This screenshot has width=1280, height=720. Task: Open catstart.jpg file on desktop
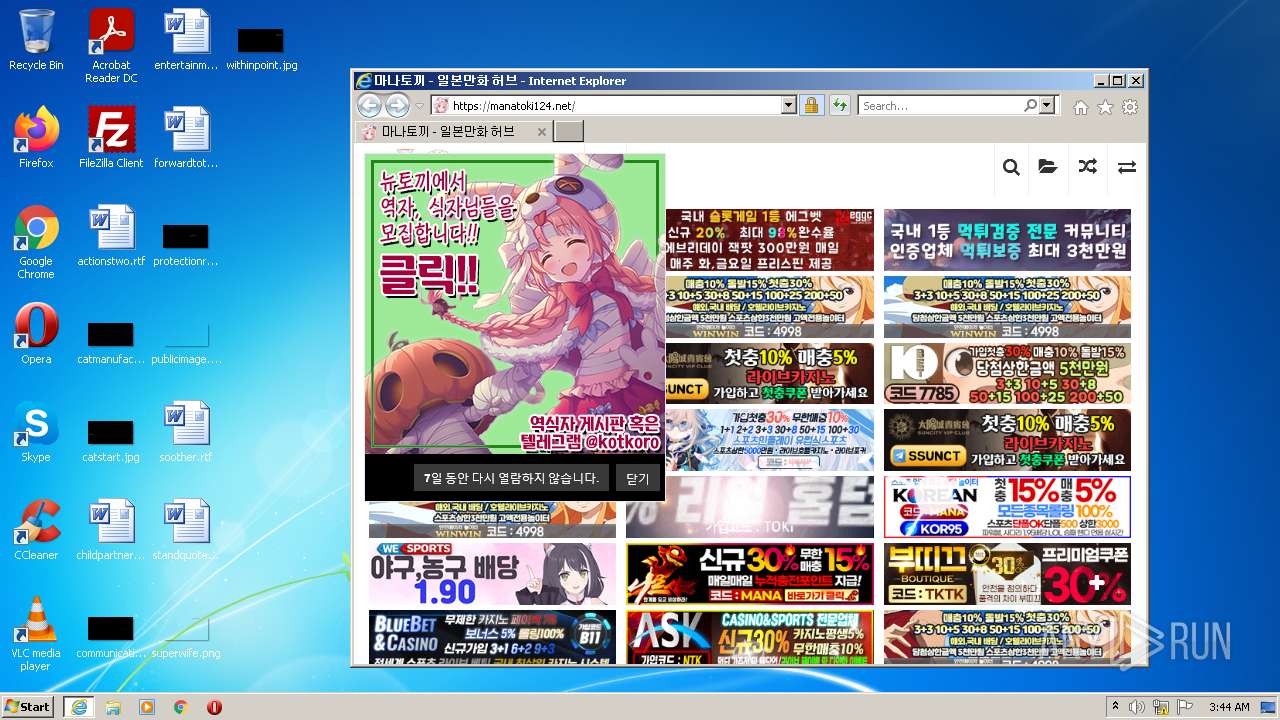111,440
